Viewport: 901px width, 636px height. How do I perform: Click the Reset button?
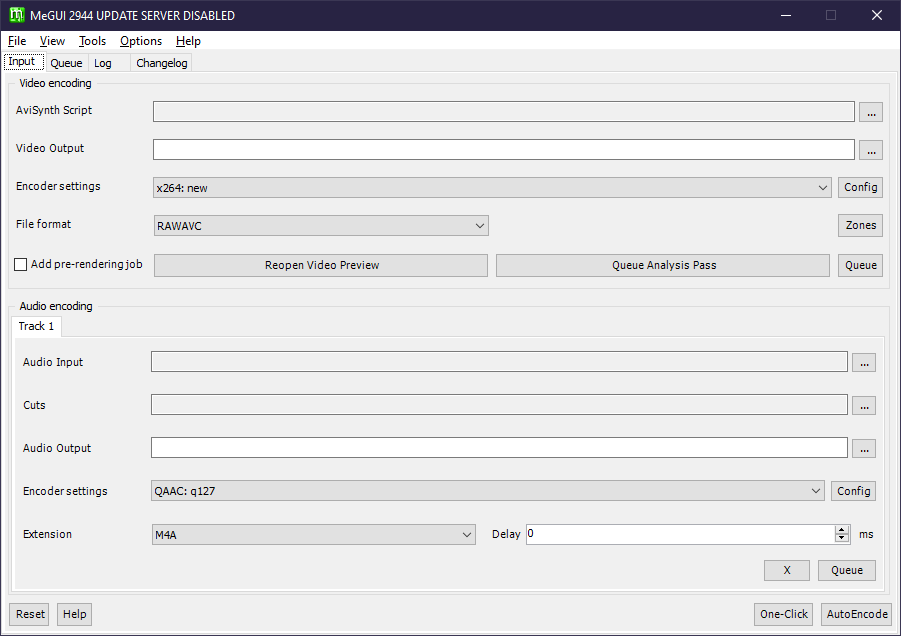[x=29, y=614]
